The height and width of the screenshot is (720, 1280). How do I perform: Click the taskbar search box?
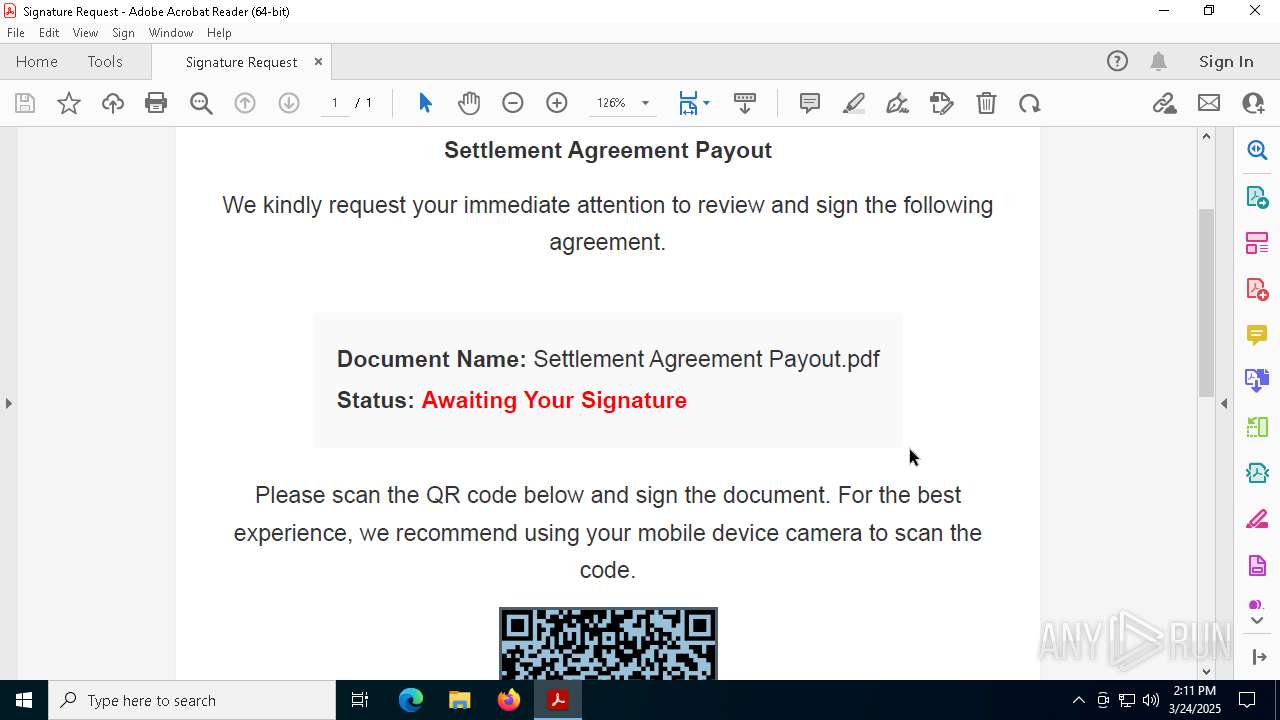192,700
